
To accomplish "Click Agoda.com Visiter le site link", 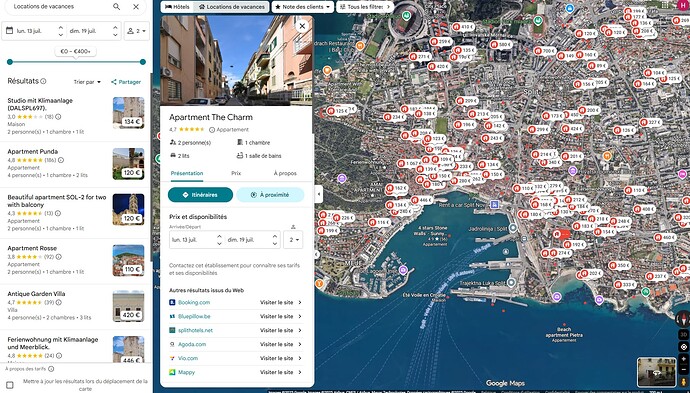I will click(x=281, y=344).
